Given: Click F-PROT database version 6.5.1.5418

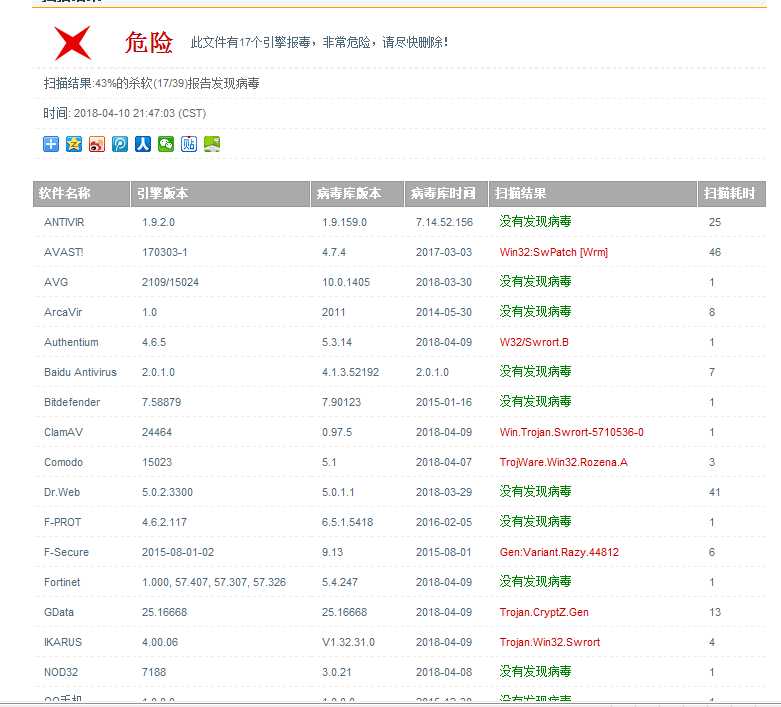Looking at the screenshot, I should 347,522.
